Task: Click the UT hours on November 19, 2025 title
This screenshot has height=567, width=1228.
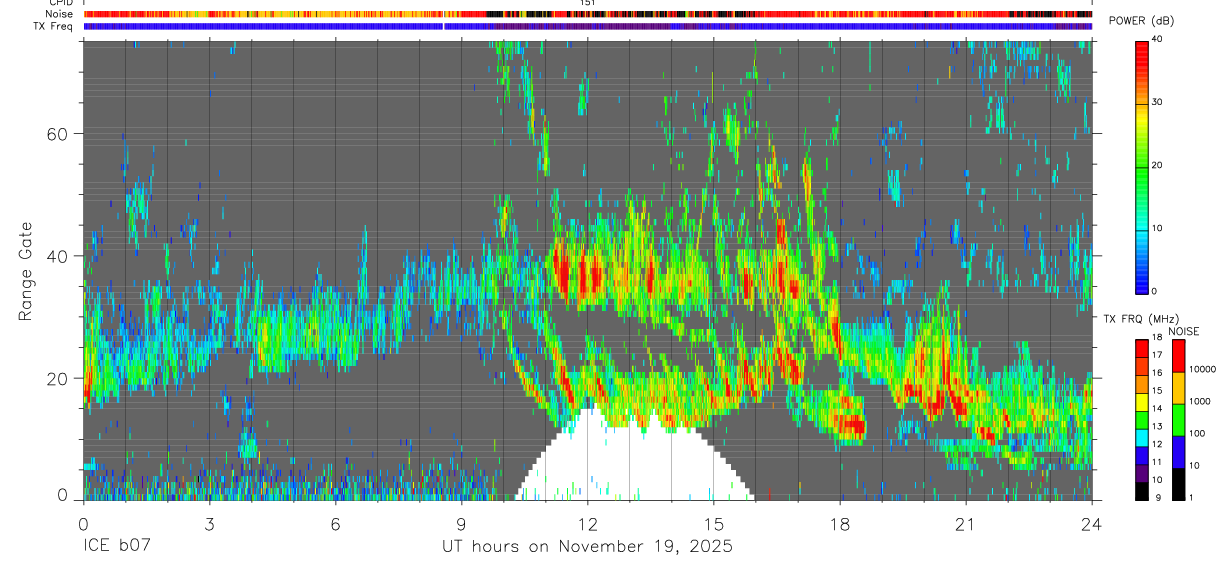Action: [587, 547]
